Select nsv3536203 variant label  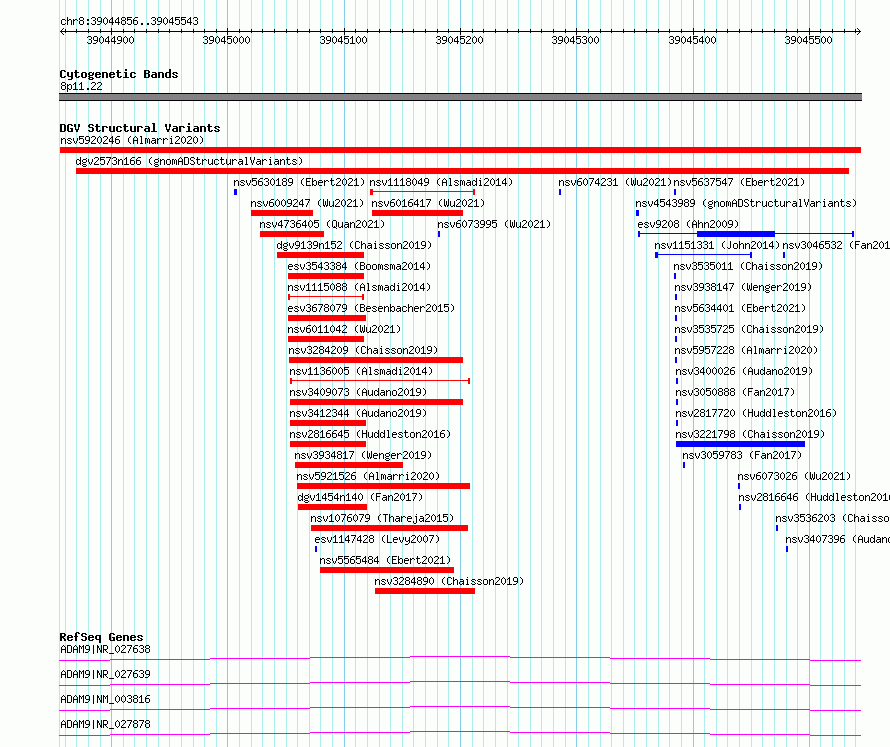[833, 518]
